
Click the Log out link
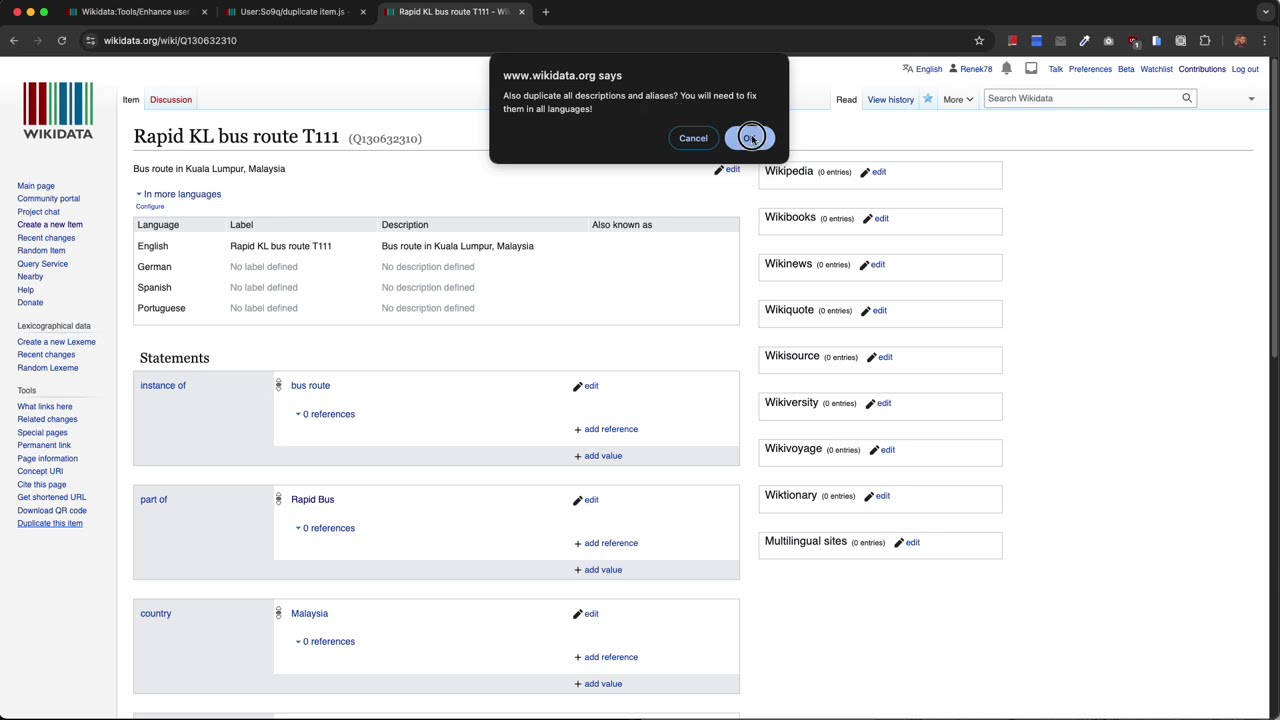click(1245, 69)
